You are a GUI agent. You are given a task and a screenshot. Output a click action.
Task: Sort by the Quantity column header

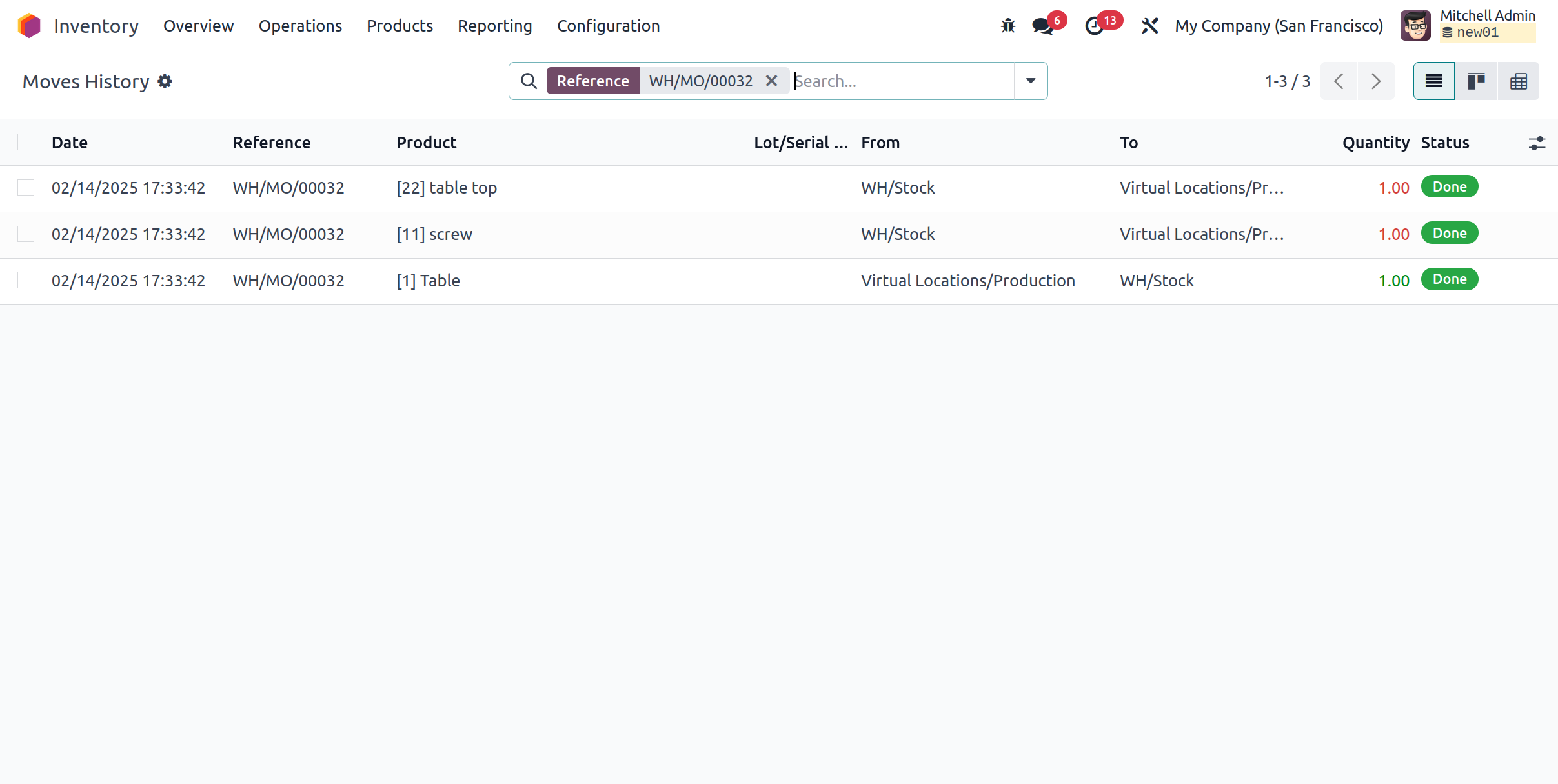pyautogui.click(x=1375, y=143)
